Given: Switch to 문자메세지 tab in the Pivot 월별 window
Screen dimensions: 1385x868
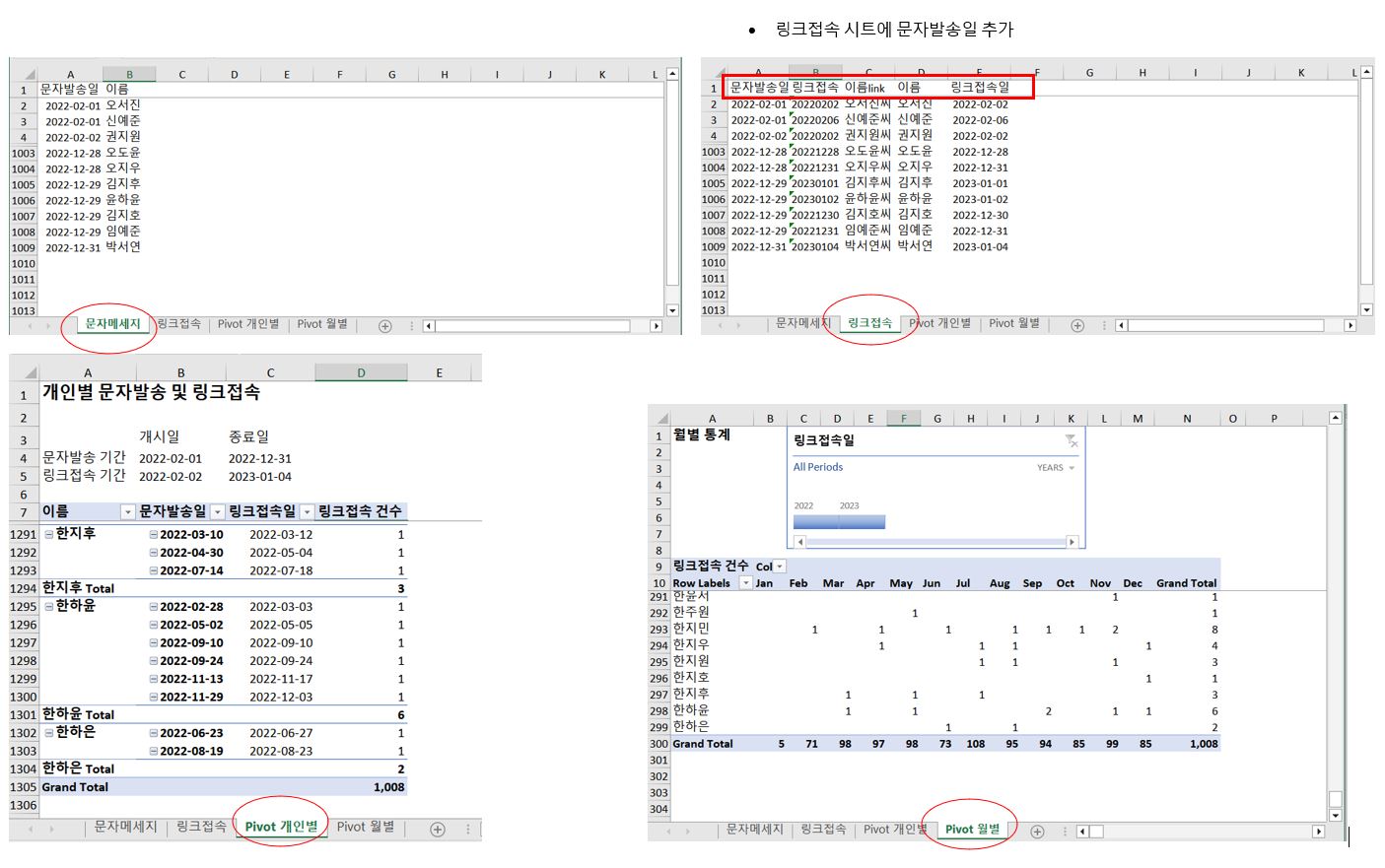Looking at the screenshot, I should coord(755,830).
